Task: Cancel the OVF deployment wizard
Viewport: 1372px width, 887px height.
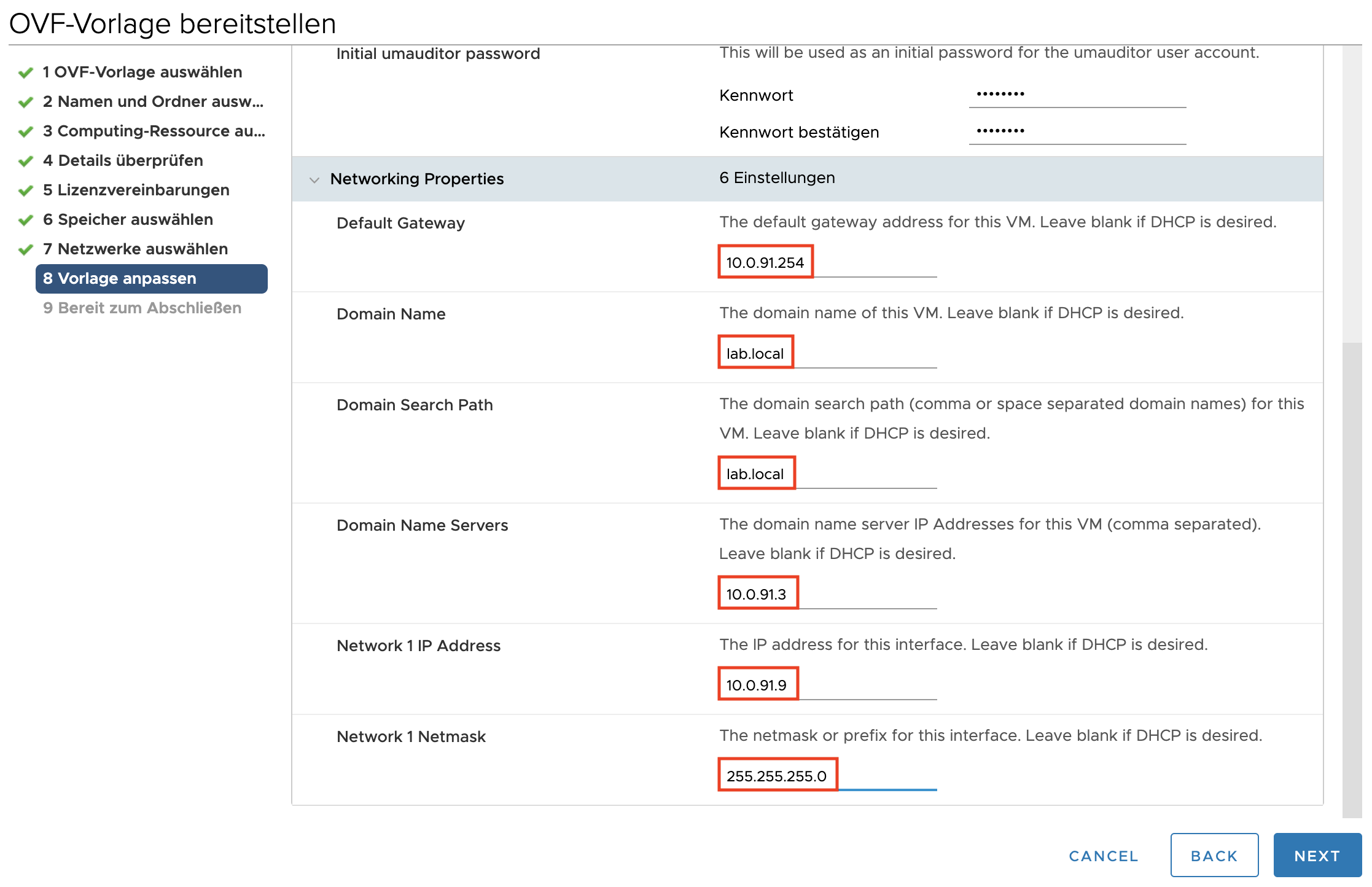Action: point(1104,856)
